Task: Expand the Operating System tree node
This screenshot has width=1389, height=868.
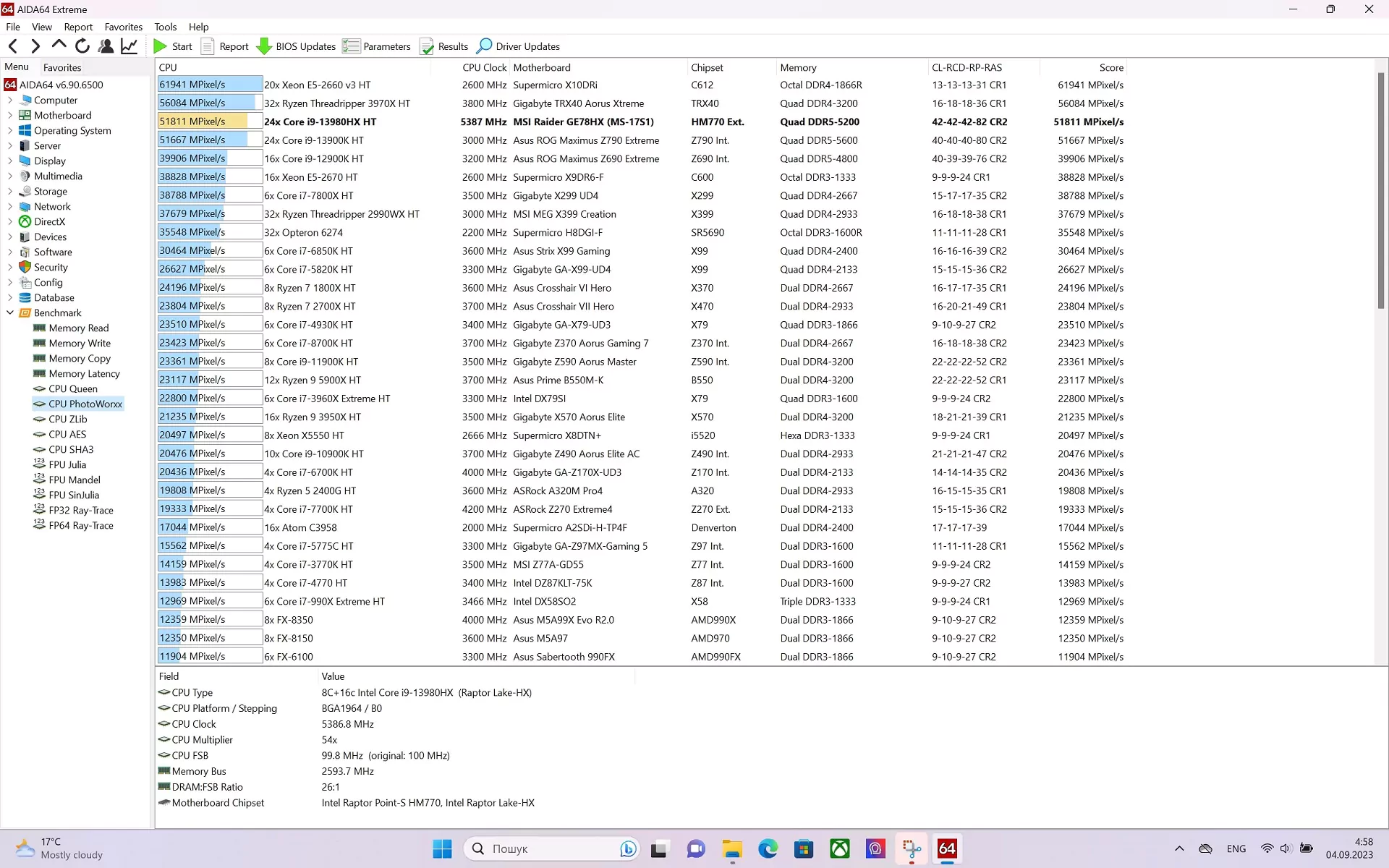Action: click(x=10, y=130)
